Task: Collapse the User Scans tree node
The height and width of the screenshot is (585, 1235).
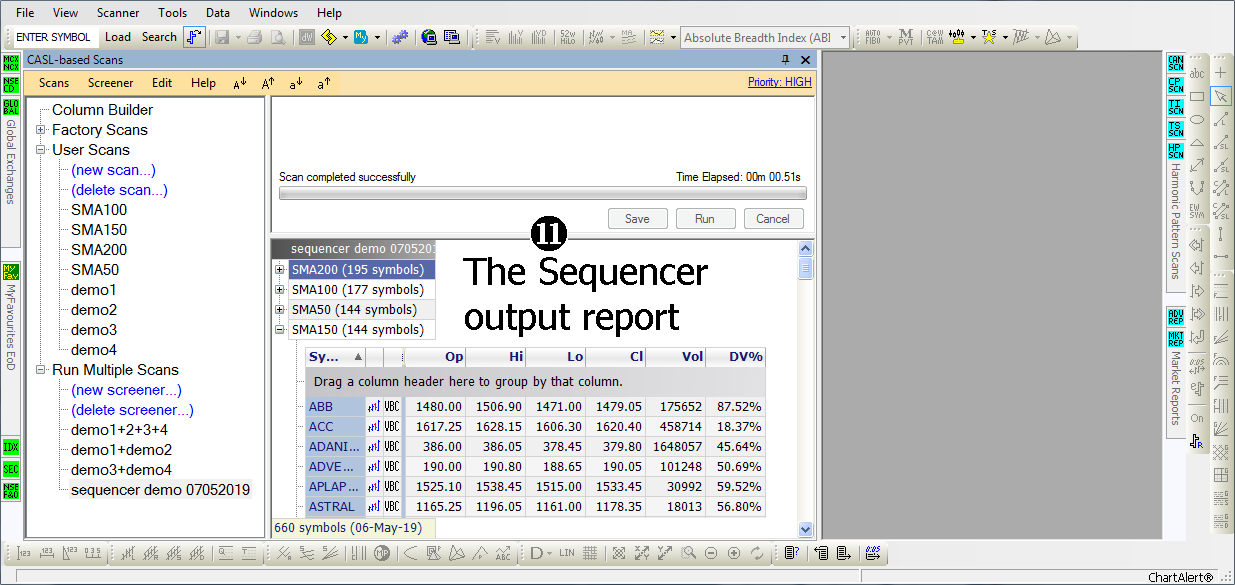Action: click(41, 150)
